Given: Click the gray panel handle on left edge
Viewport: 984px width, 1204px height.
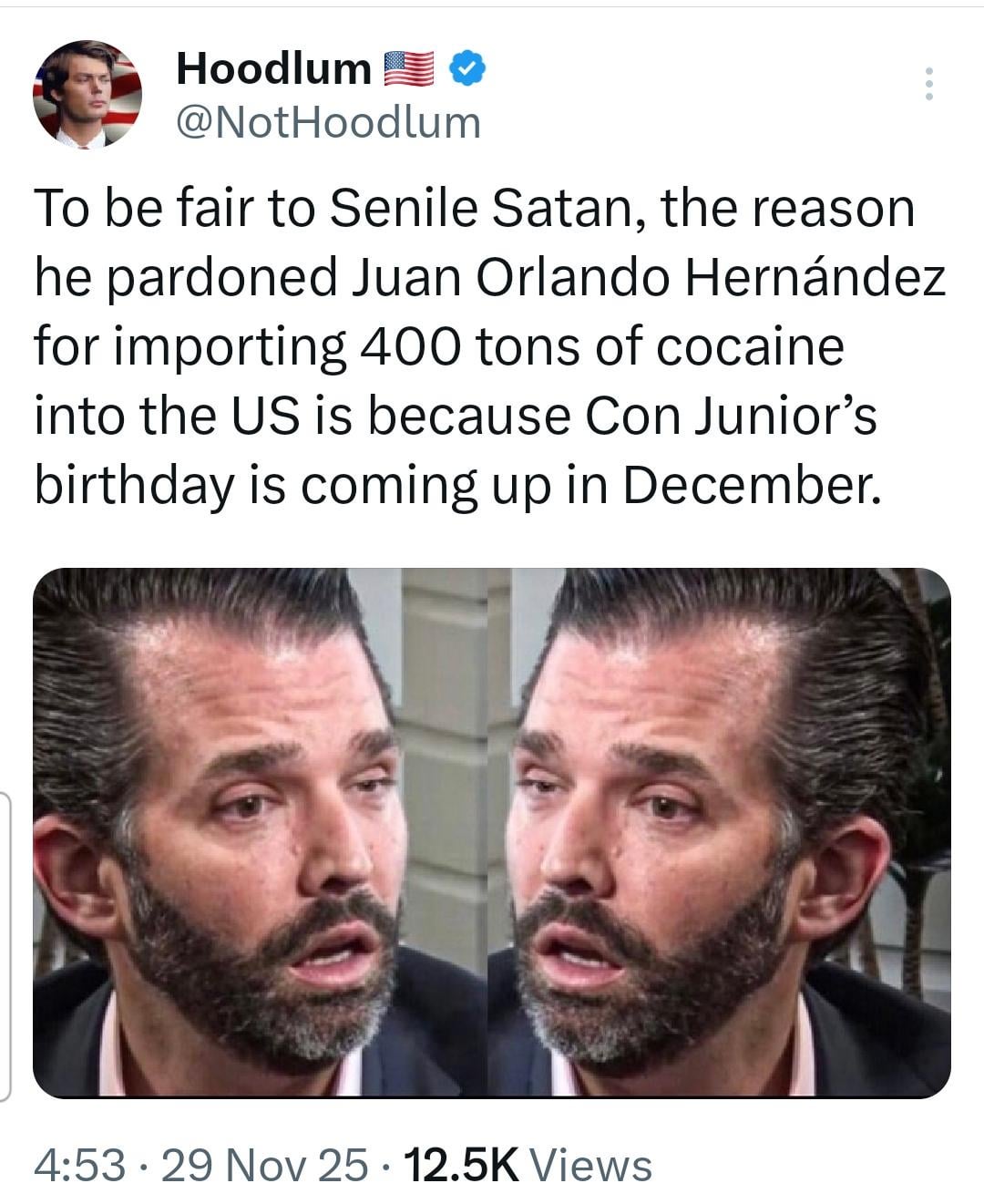Looking at the screenshot, I should pos(5,948).
